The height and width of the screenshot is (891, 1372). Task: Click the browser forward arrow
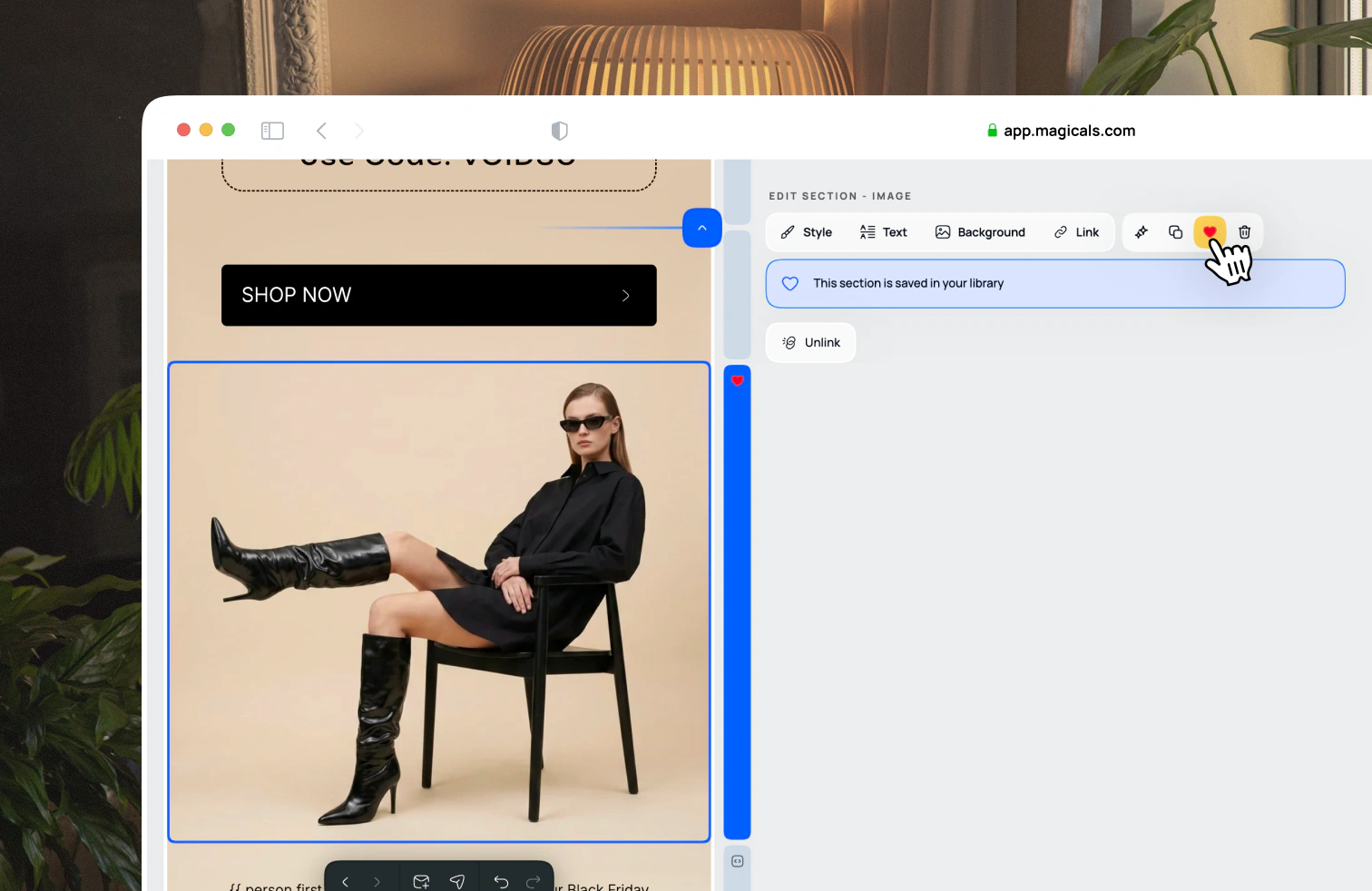tap(359, 131)
